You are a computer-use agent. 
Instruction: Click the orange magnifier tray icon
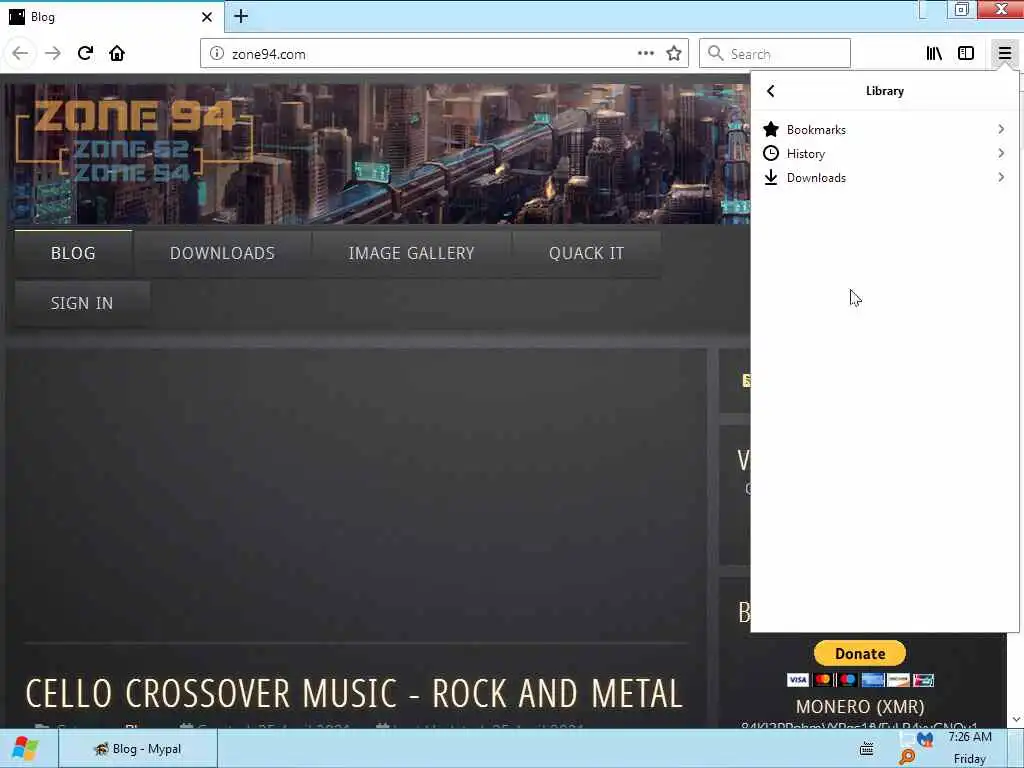pos(906,757)
